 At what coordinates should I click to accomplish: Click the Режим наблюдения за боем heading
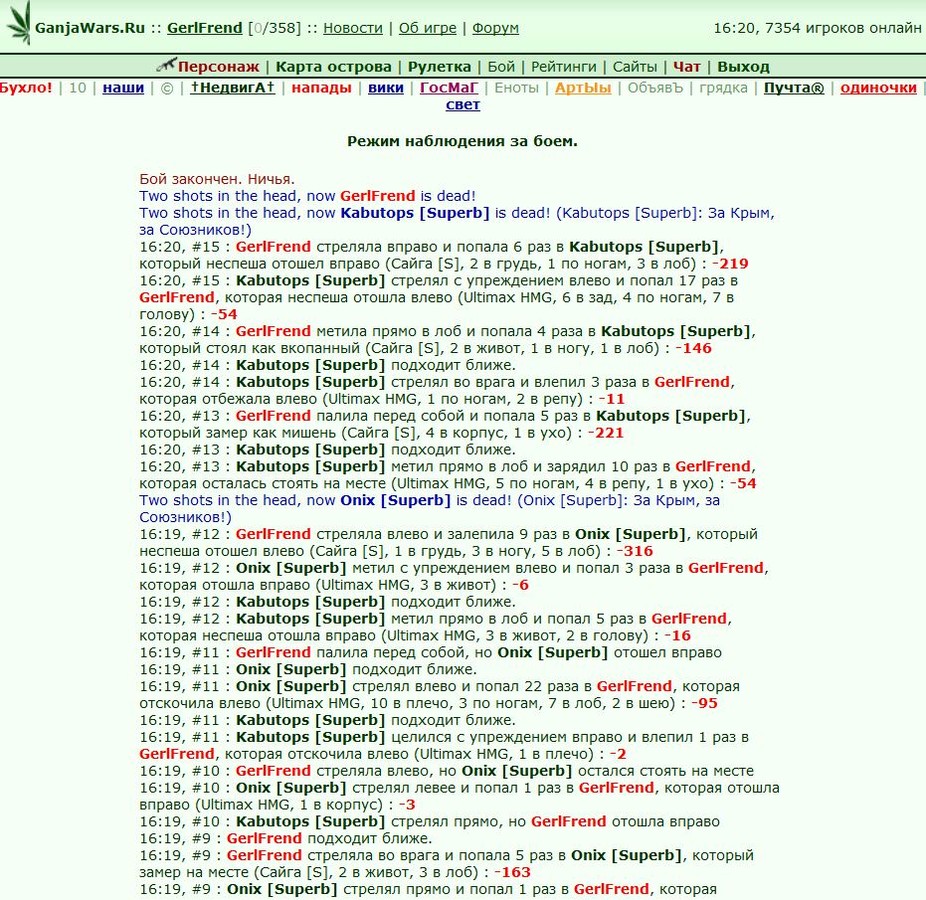[x=462, y=141]
